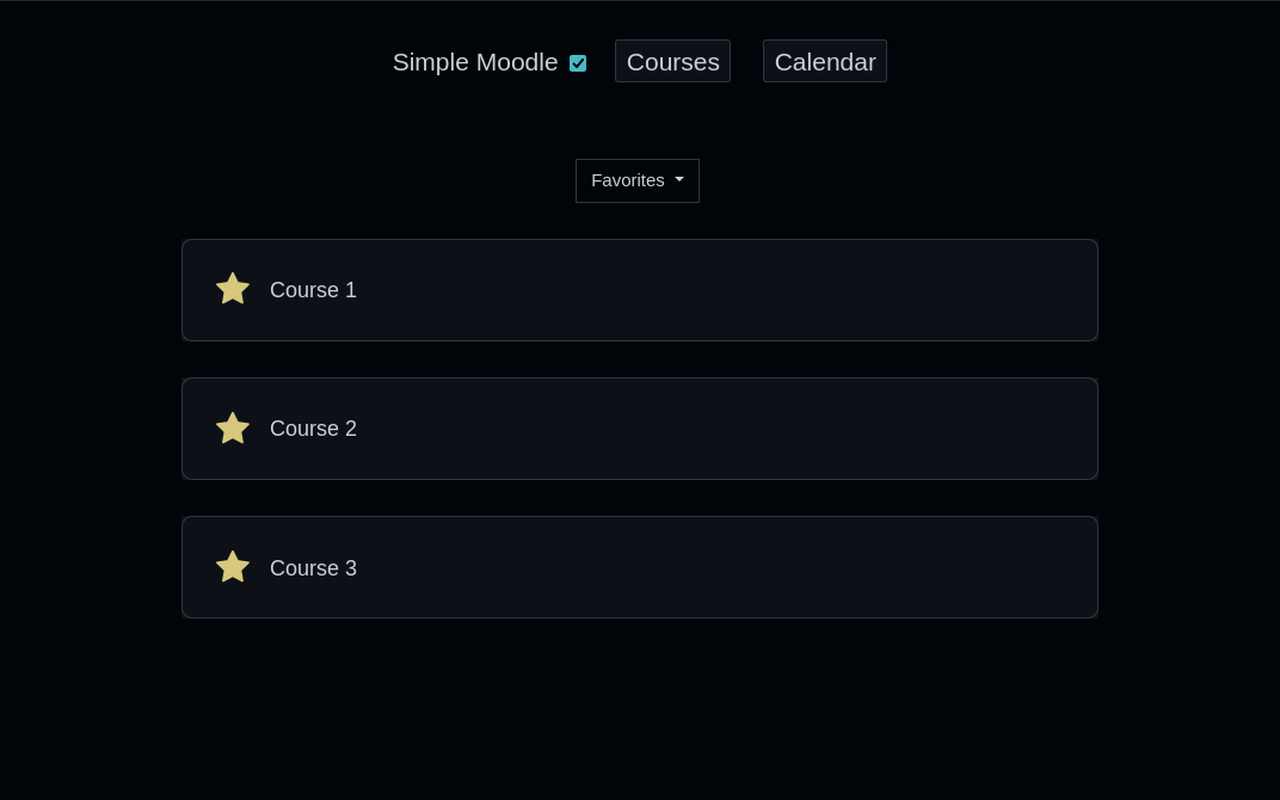Viewport: 1280px width, 800px height.
Task: Click the yellow star on the first course card
Action: (232, 289)
